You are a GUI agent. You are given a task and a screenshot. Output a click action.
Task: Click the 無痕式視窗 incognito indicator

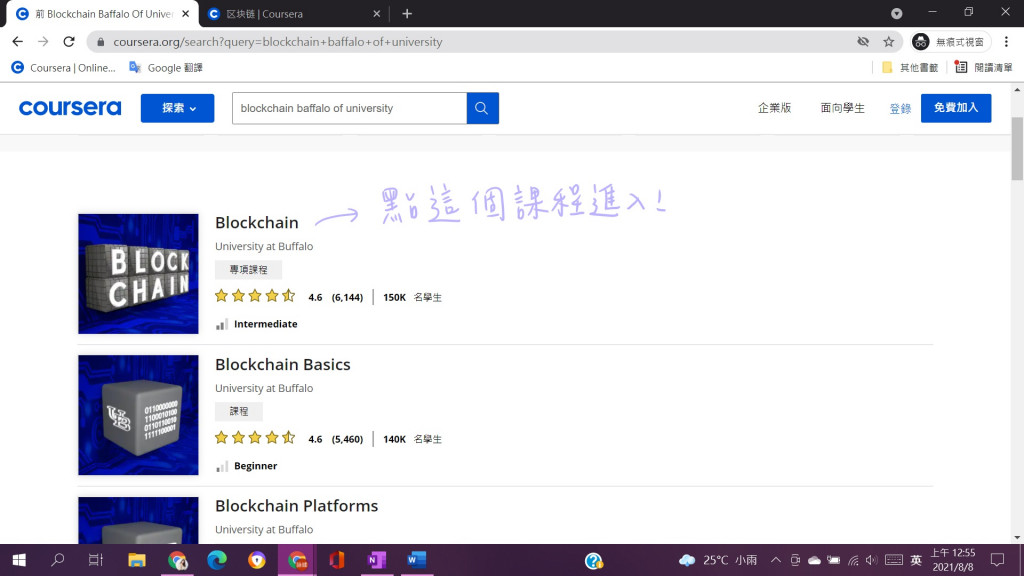tap(951, 42)
